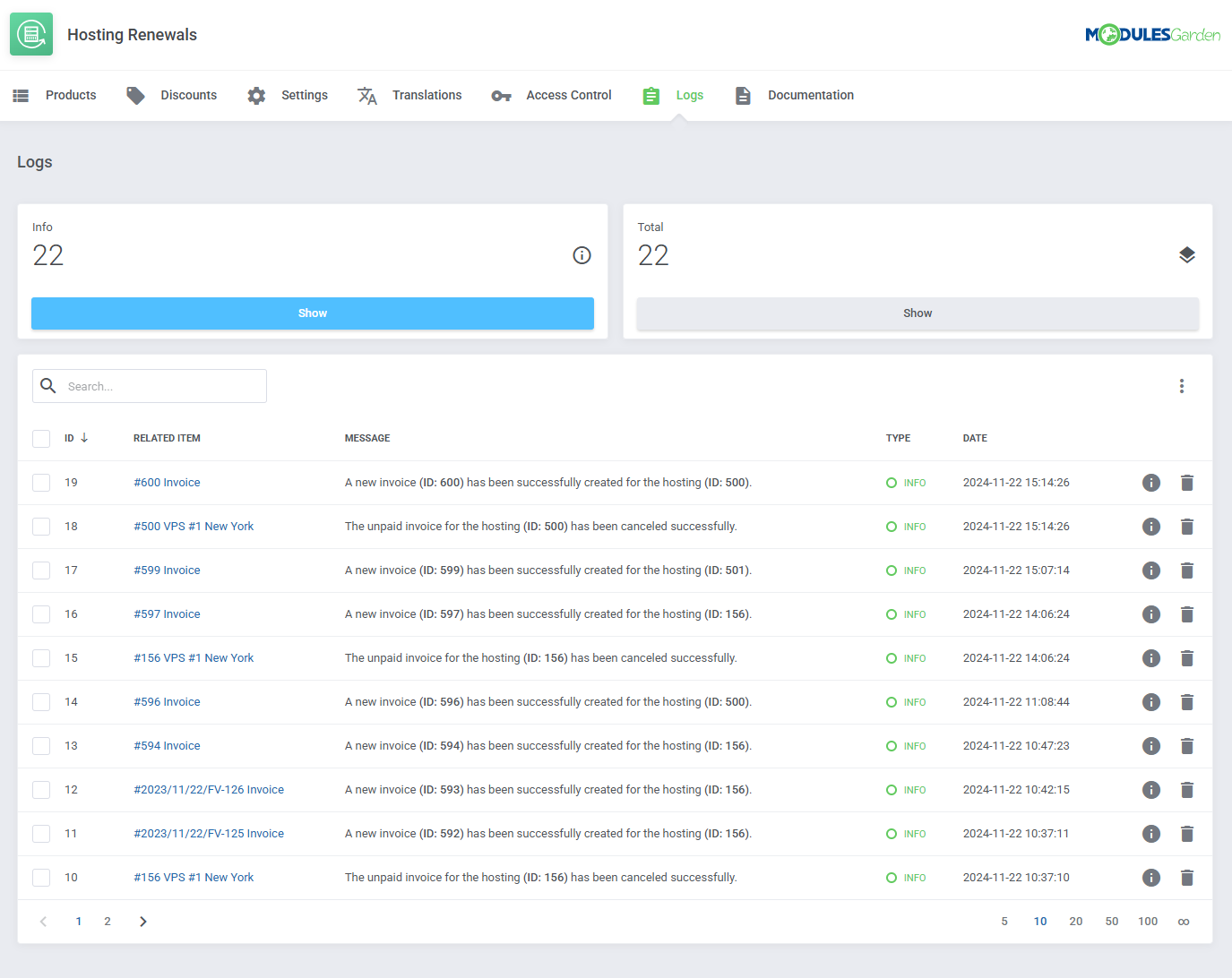The image size is (1232, 978).
Task: Select the checkbox for log 17
Action: (x=41, y=570)
